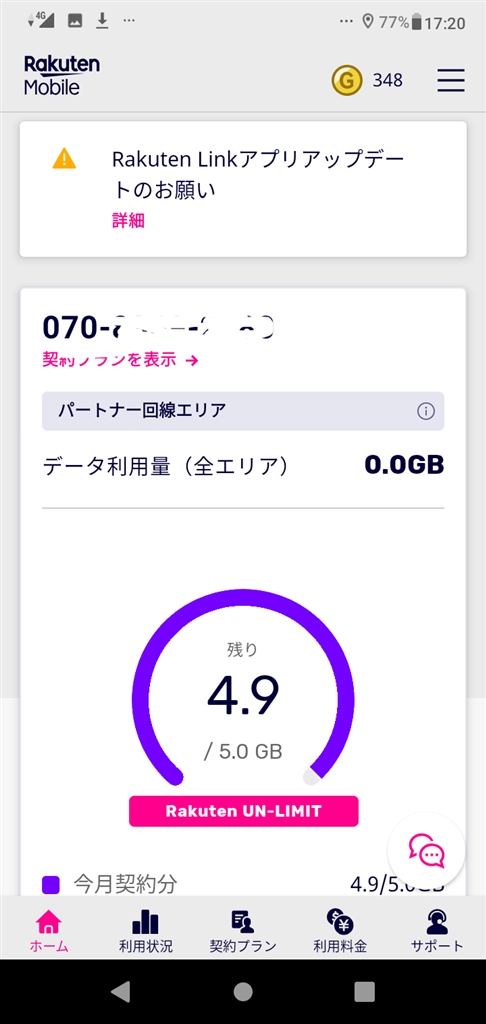Tap the gold coin points icon

pyautogui.click(x=346, y=81)
